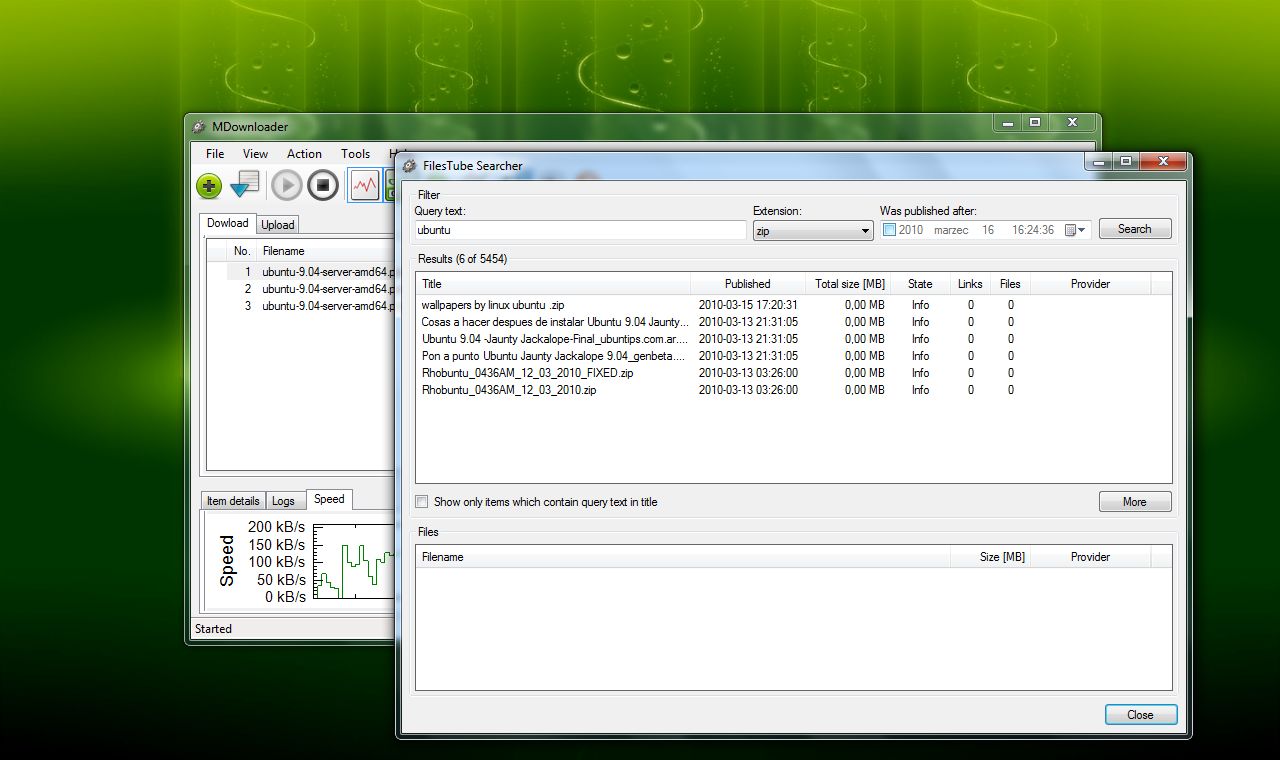Click the Provider column header in results
The height and width of the screenshot is (760, 1280).
click(1090, 284)
